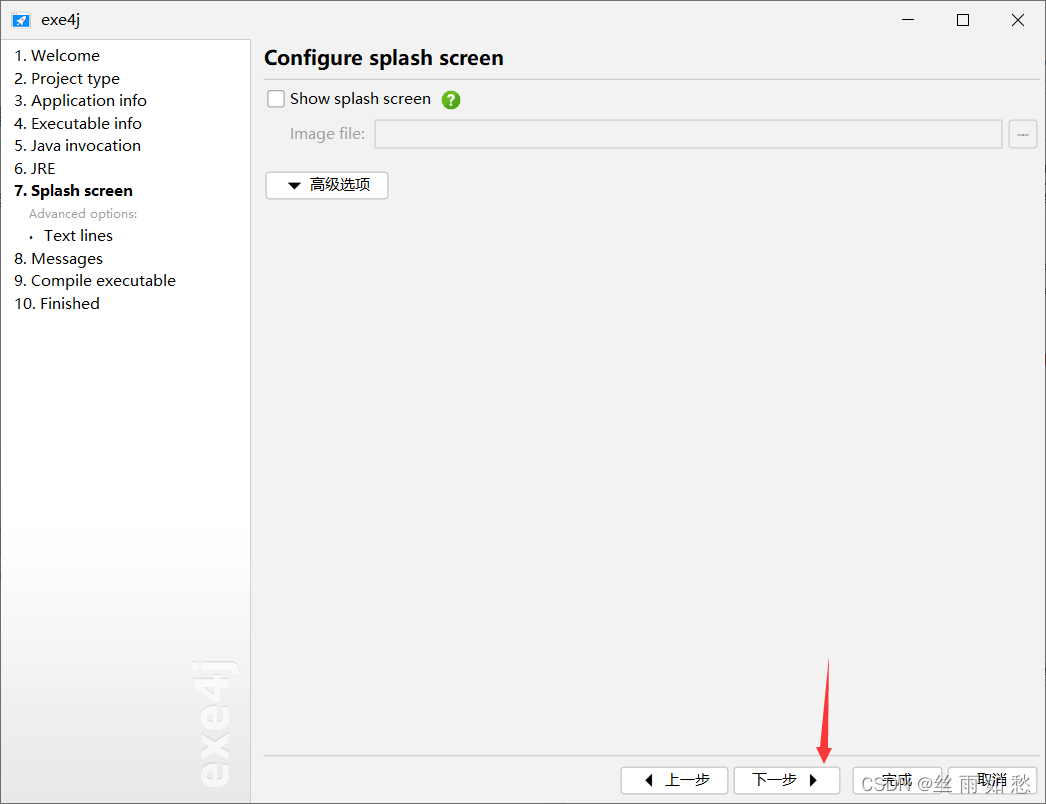Jump to step 10. Finished
The image size is (1046, 804).
(x=57, y=304)
